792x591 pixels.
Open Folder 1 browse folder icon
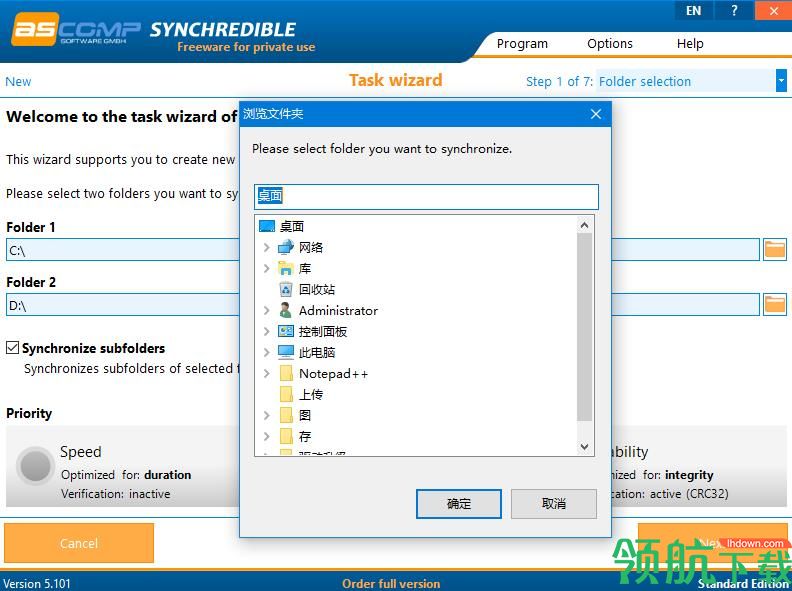[774, 249]
